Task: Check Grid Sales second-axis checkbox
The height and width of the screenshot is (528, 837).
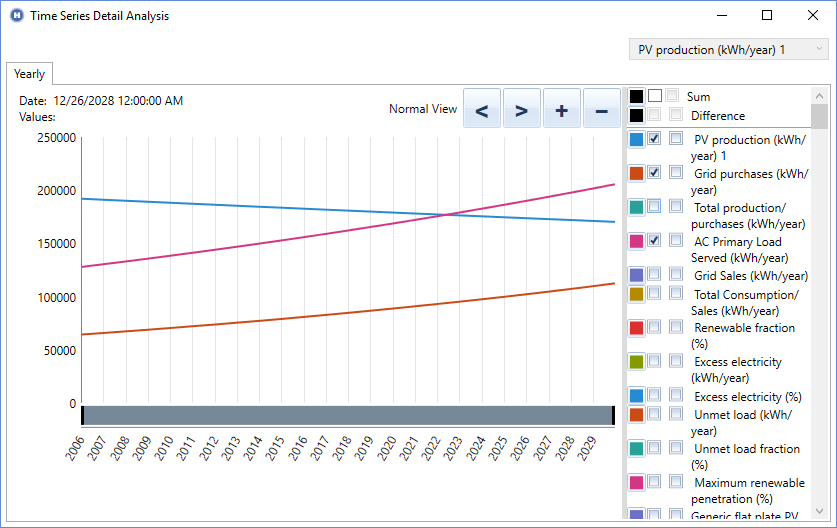Action: 676,274
